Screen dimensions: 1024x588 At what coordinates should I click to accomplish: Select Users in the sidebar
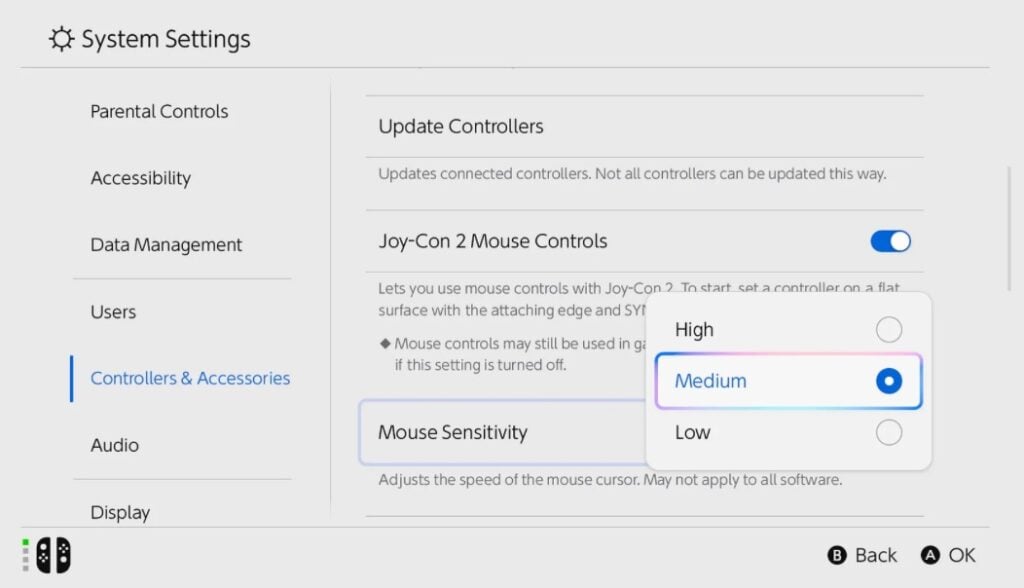[113, 312]
